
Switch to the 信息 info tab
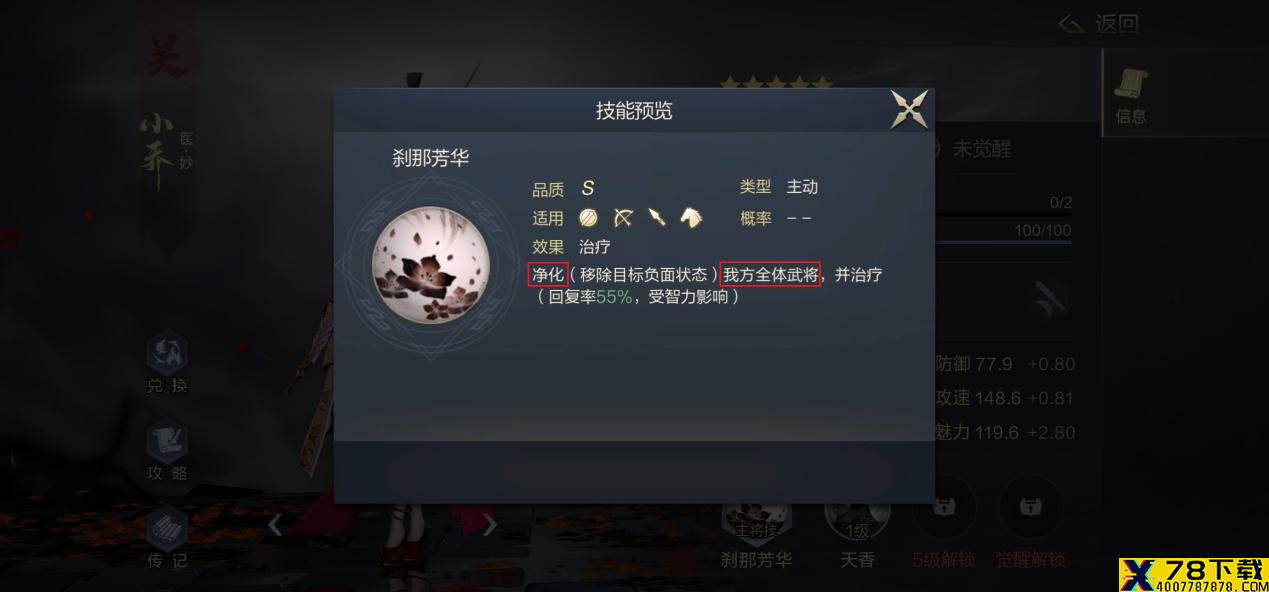click(x=1131, y=95)
